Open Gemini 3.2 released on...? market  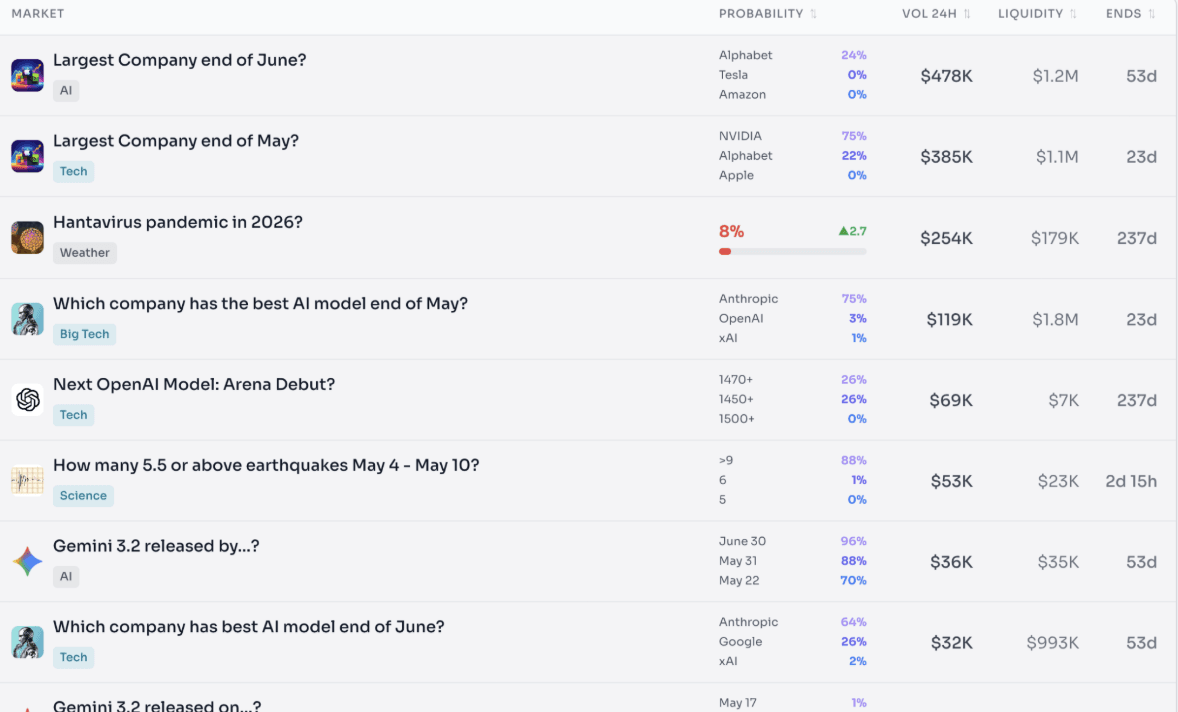click(157, 705)
